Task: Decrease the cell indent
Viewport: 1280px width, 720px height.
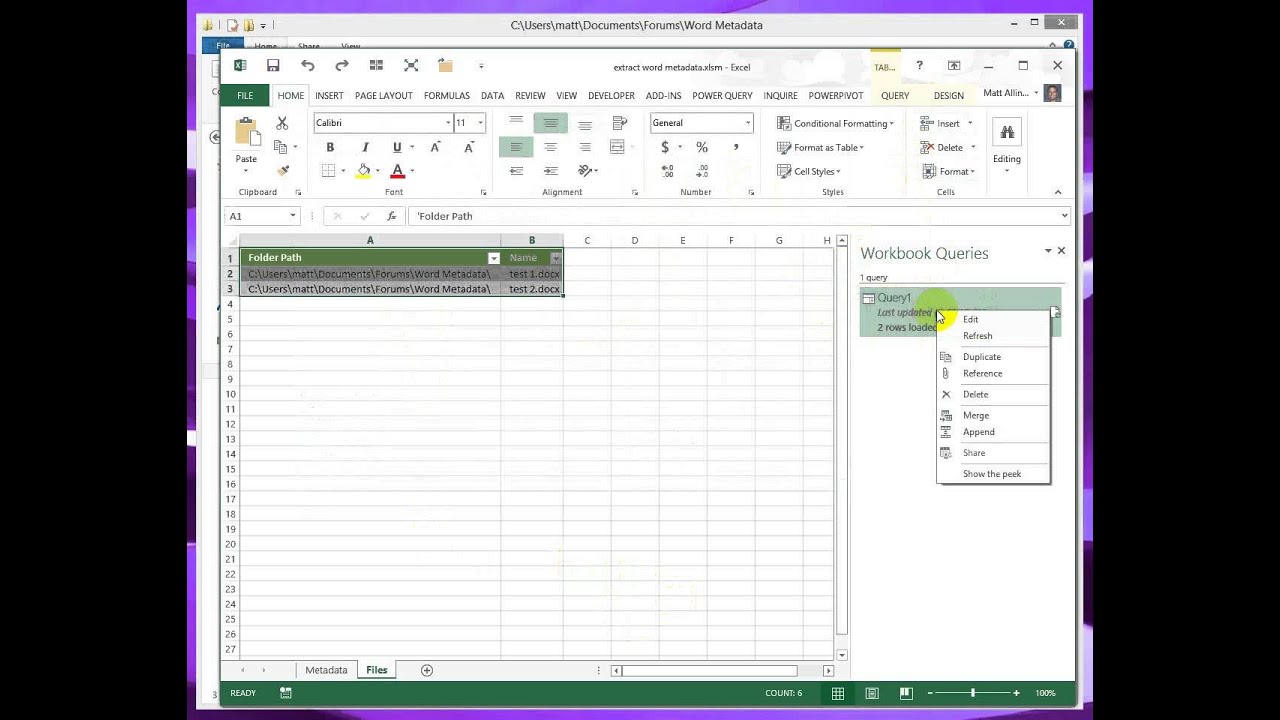Action: pyautogui.click(x=516, y=171)
